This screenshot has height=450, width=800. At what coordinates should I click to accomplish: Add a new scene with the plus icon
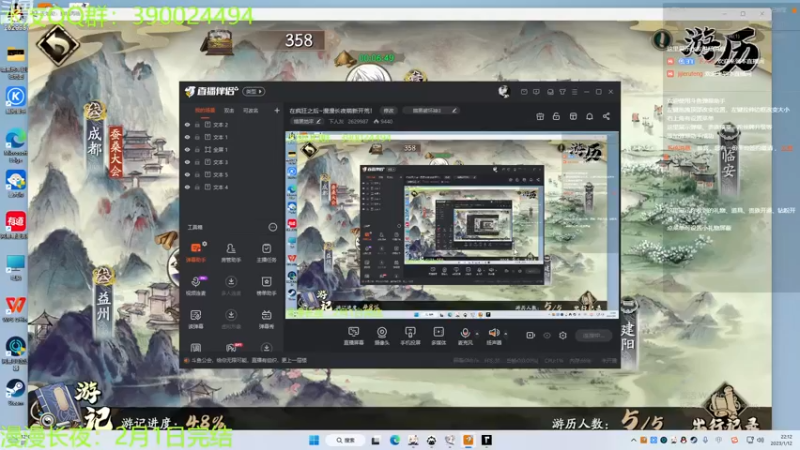tap(277, 110)
